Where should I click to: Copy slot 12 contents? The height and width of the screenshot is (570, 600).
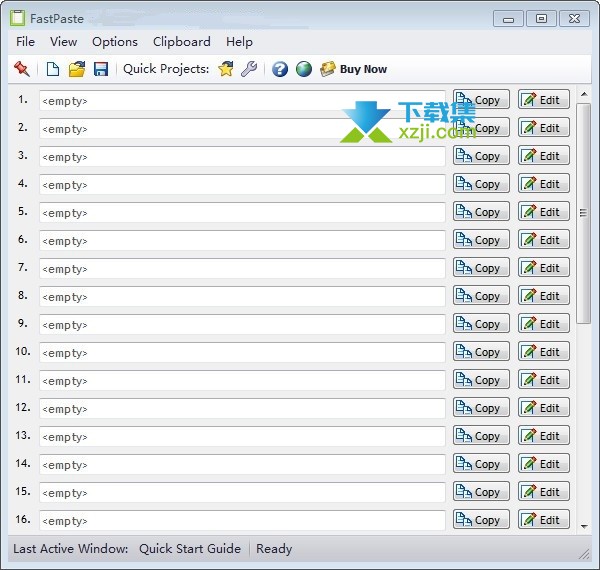(481, 407)
